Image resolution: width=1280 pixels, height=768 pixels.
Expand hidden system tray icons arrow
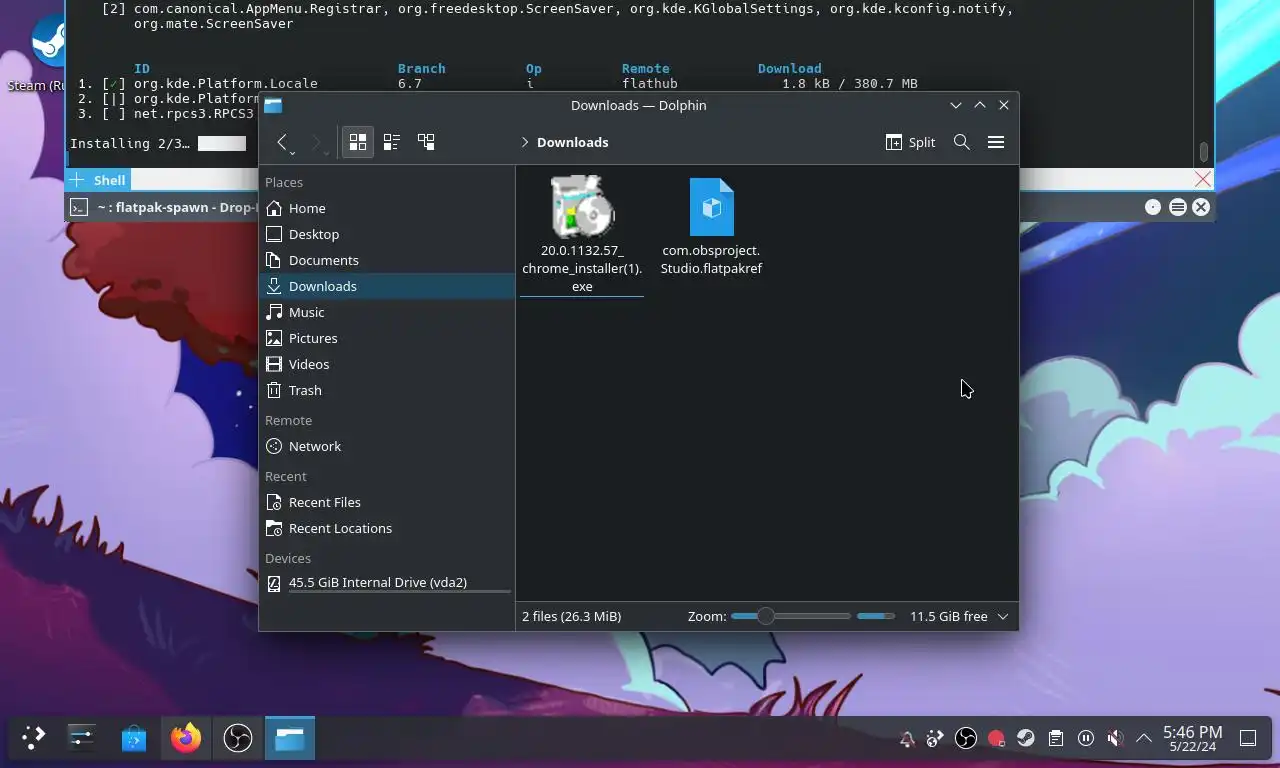pos(1144,739)
